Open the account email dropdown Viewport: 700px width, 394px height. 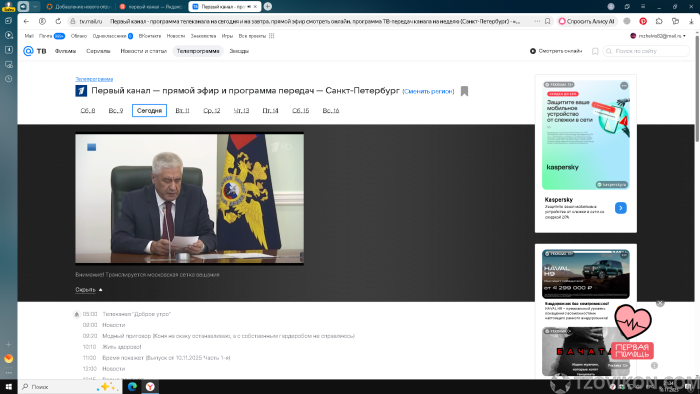point(658,36)
